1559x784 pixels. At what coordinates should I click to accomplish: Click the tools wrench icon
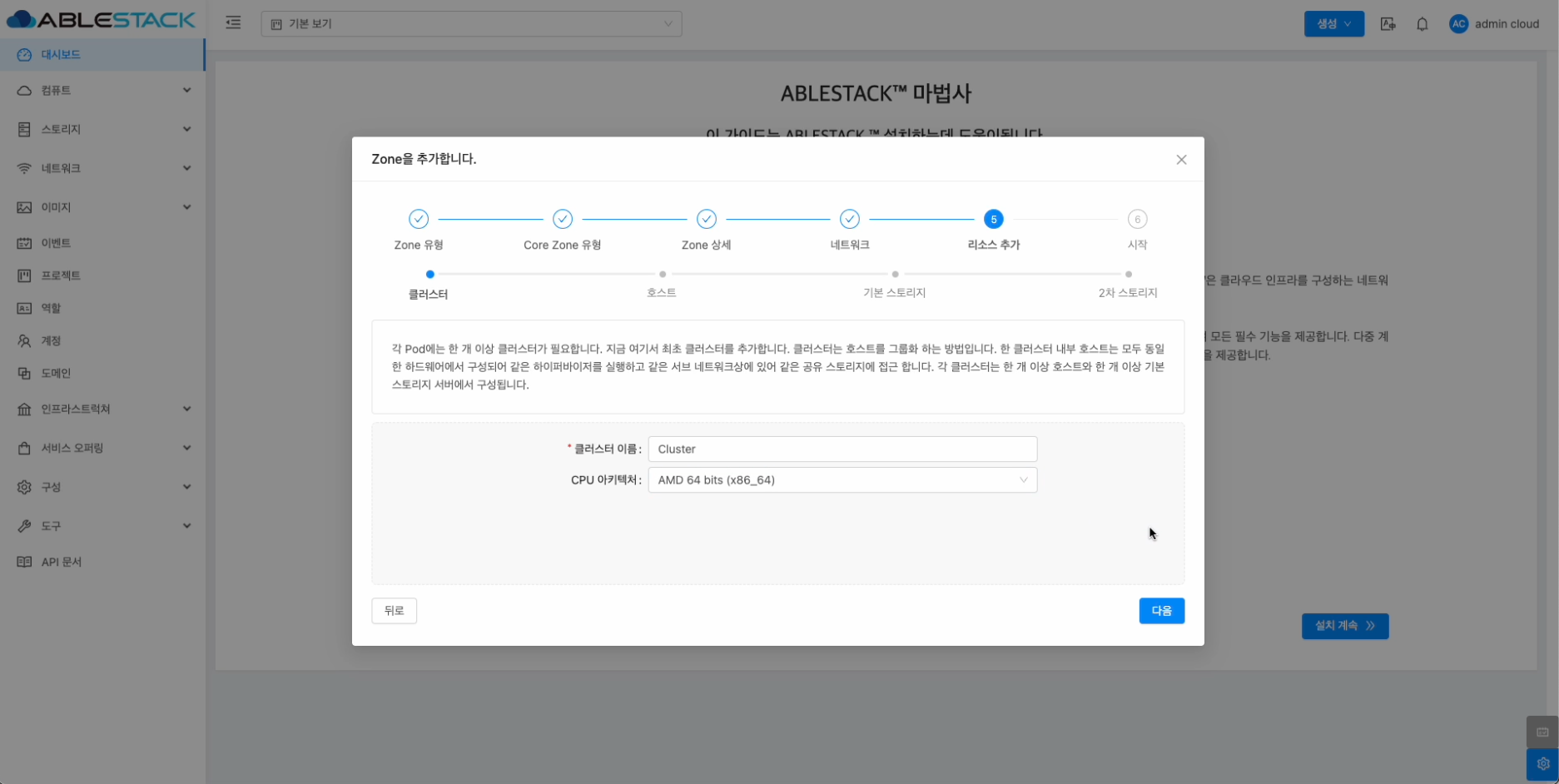pos(24,526)
